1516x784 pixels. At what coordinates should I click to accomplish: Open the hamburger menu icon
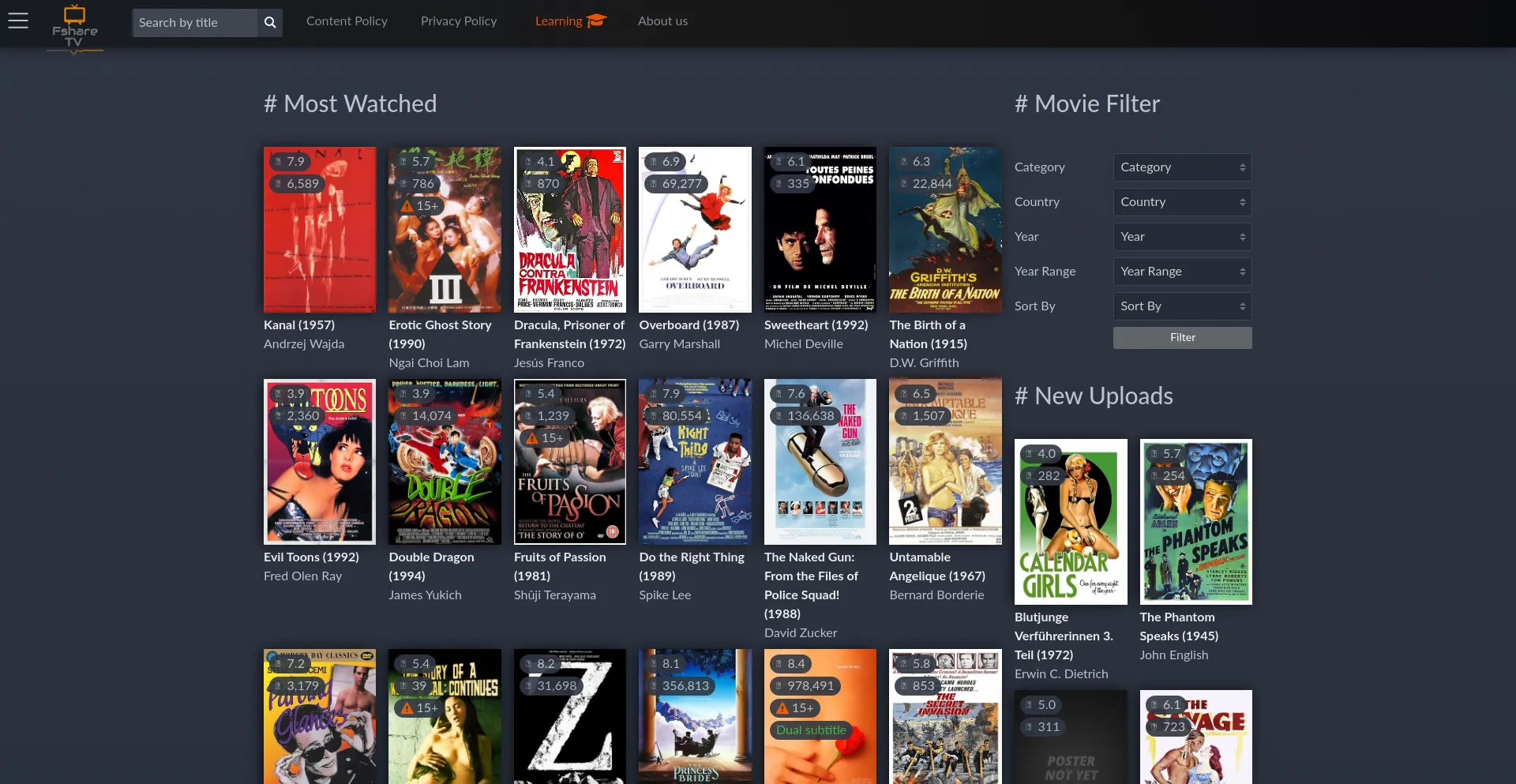point(18,21)
